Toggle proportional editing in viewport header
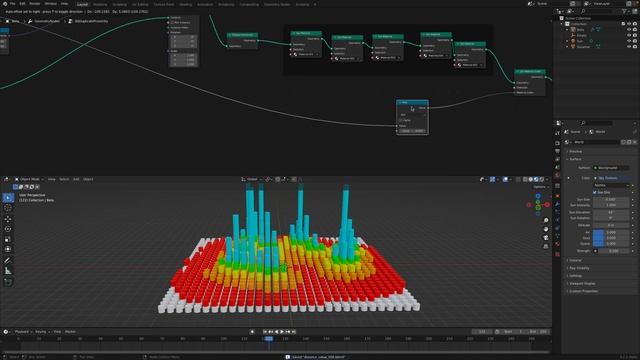 pyautogui.click(x=294, y=179)
